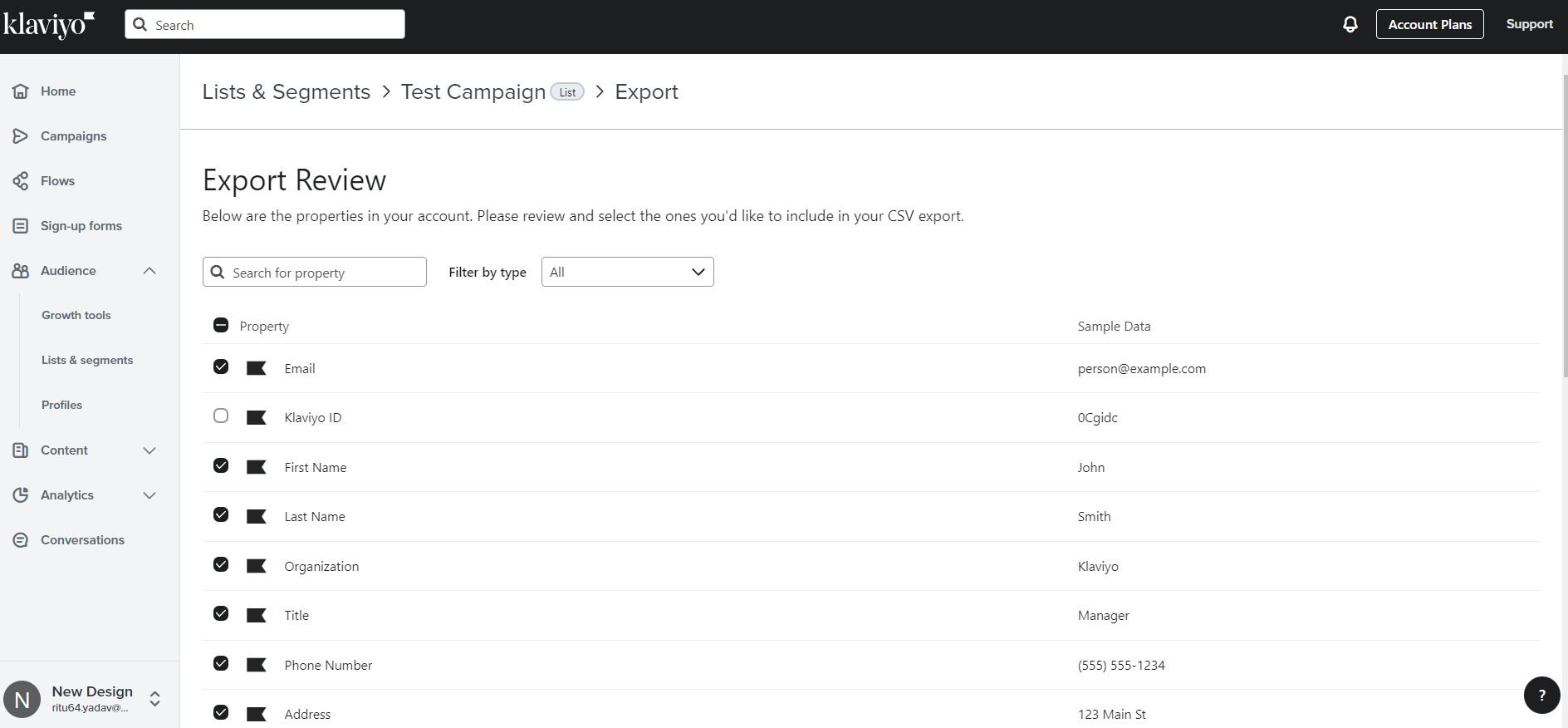Click the Flows icon in sidebar

click(21, 181)
